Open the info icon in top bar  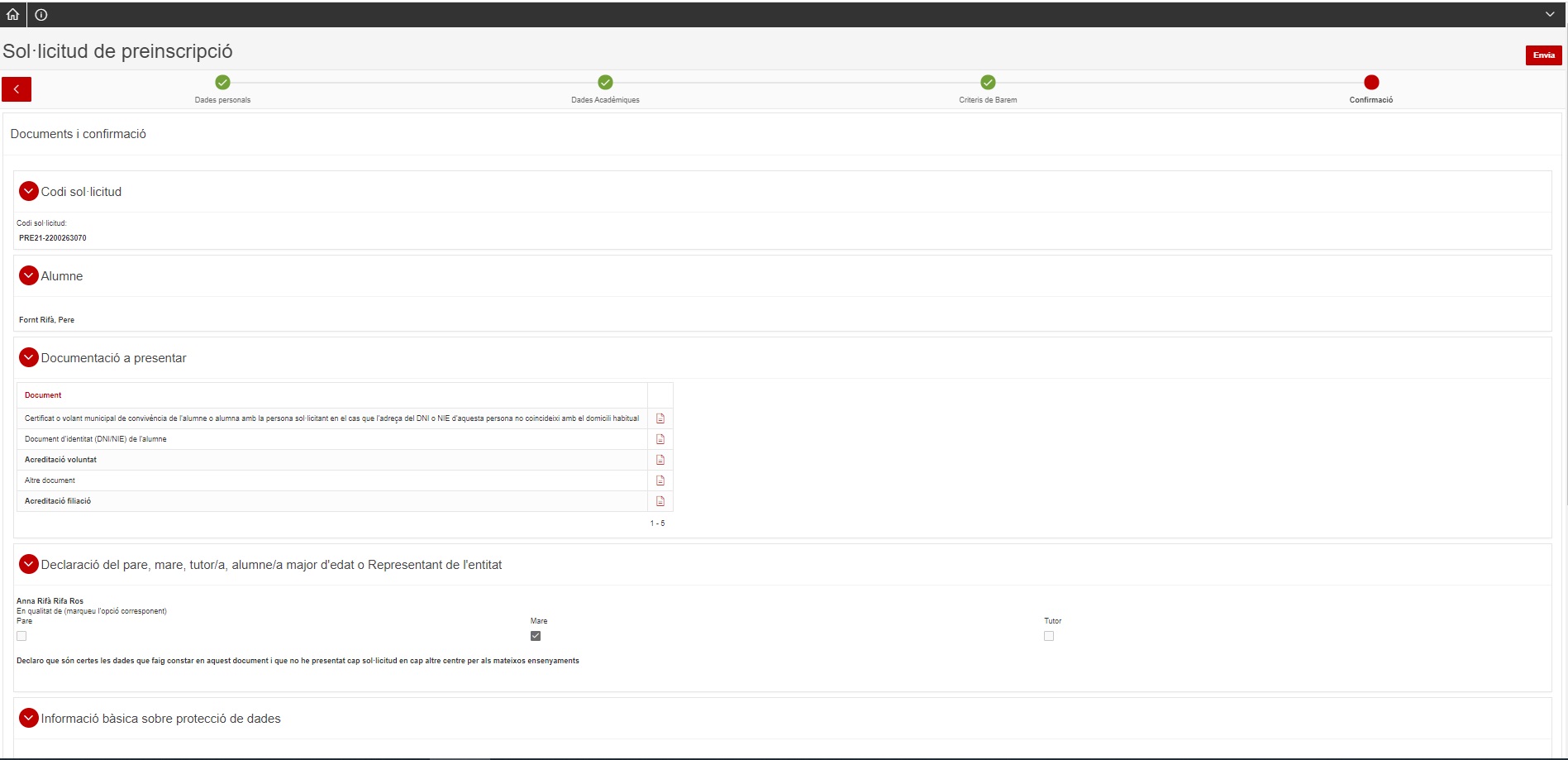pyautogui.click(x=41, y=14)
